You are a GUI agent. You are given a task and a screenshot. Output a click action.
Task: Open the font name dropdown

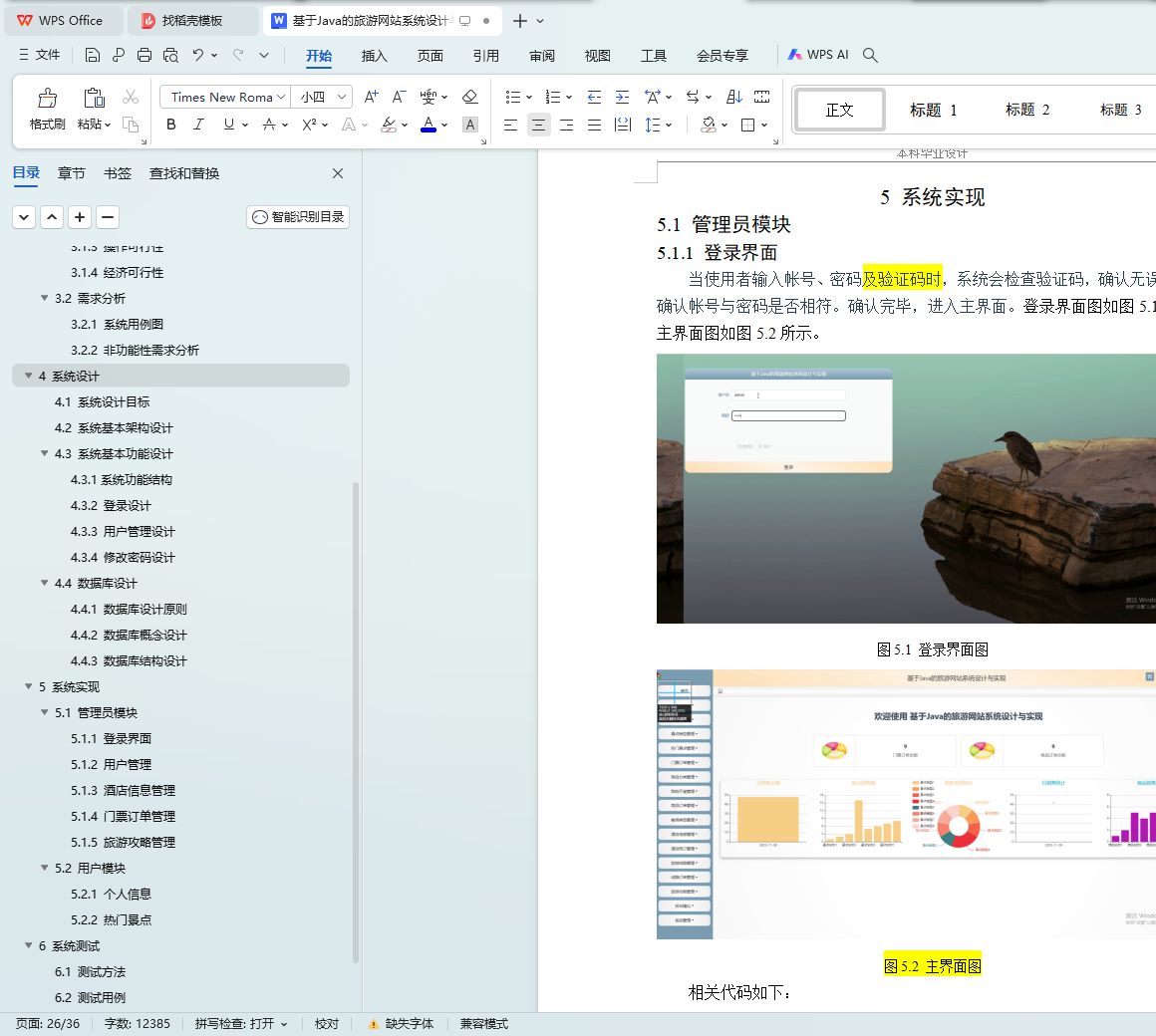[281, 97]
